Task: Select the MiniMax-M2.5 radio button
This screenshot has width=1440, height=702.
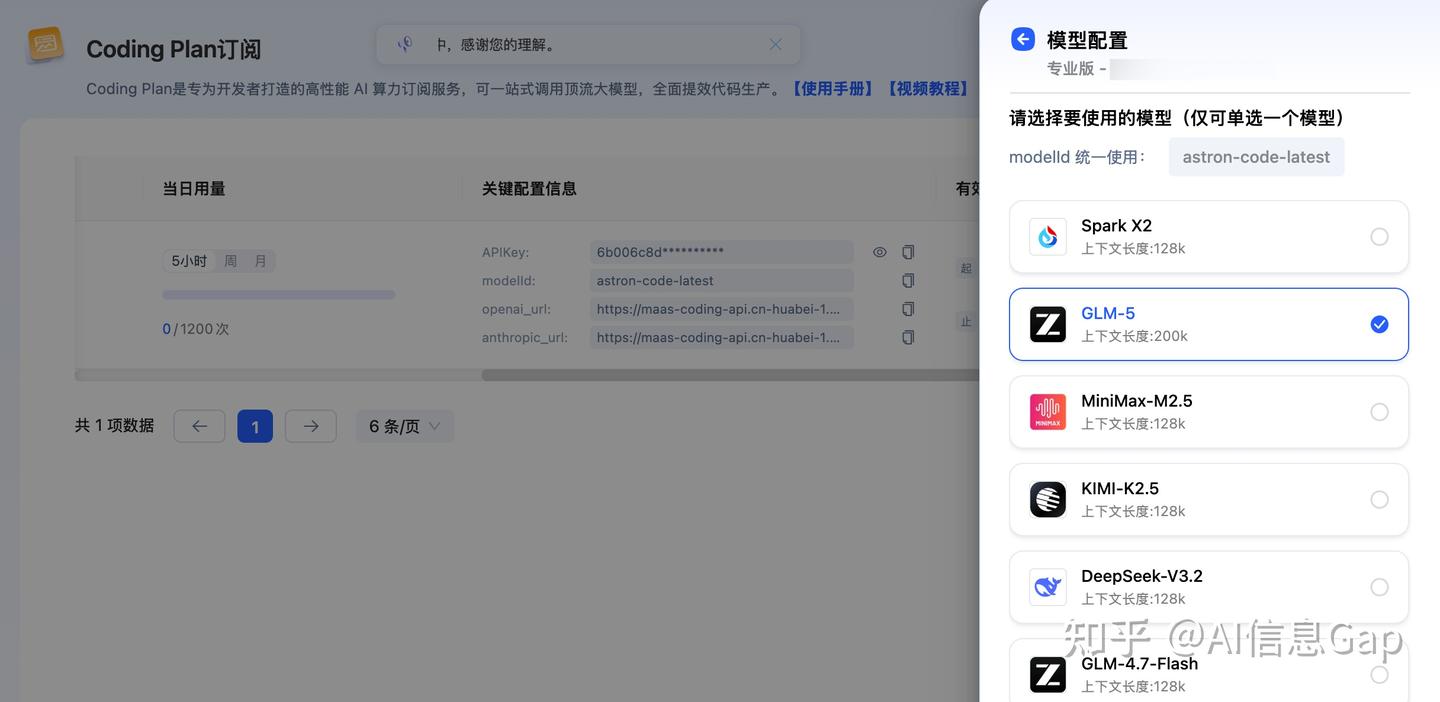Action: pos(1379,412)
